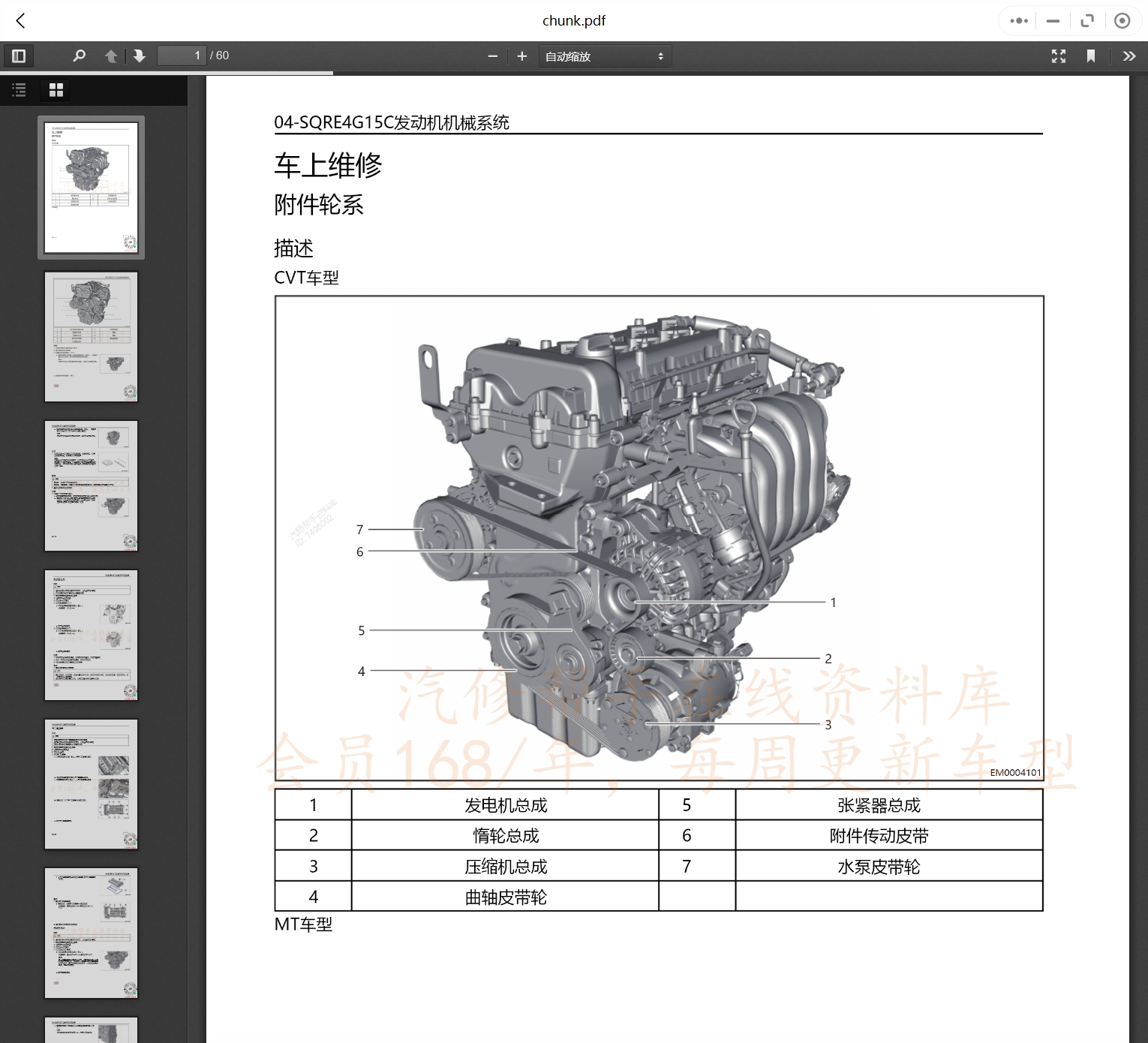
Task: Enter fullscreen presentation mode
Action: [1058, 56]
